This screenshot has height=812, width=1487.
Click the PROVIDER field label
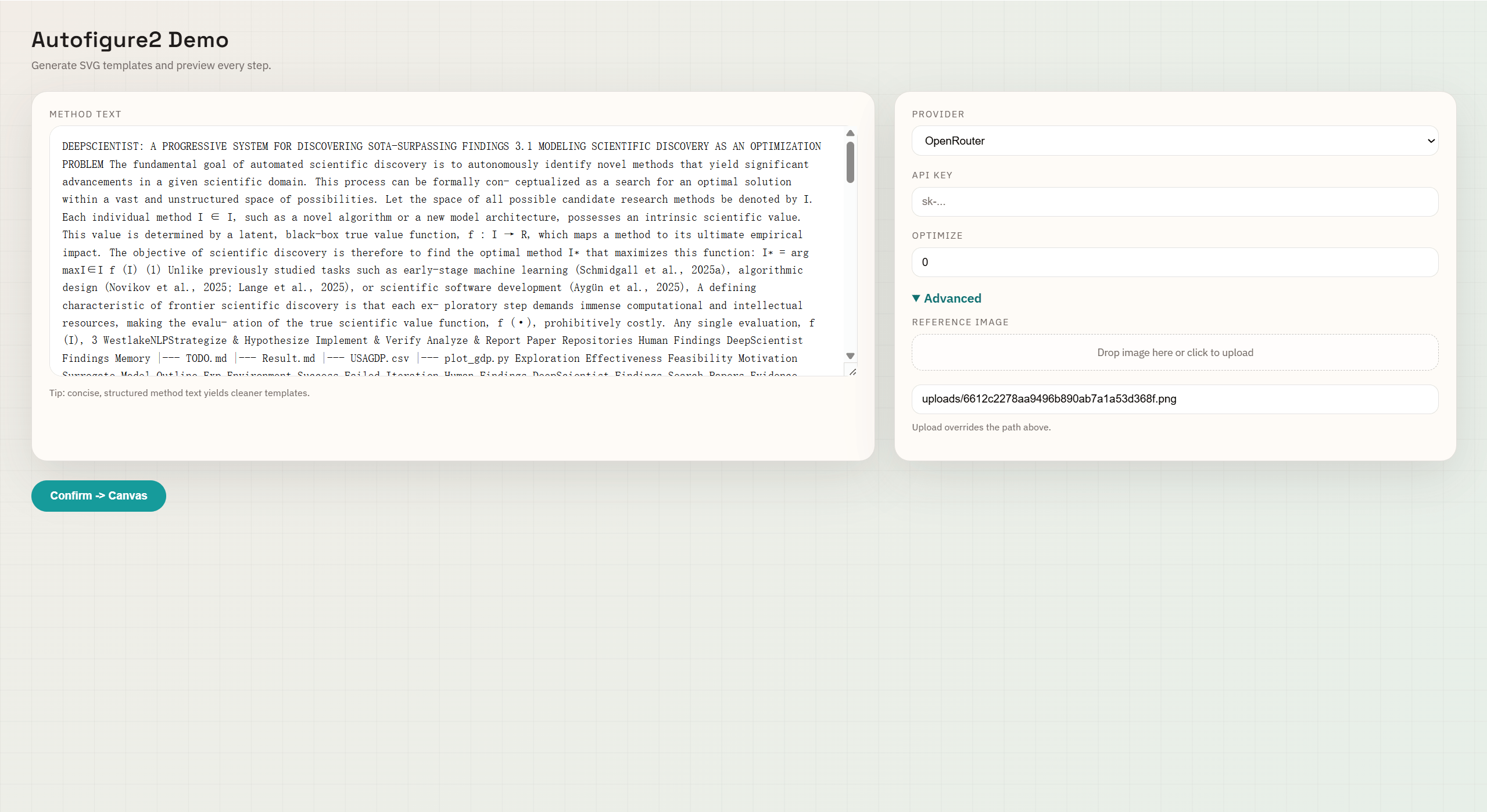937,114
